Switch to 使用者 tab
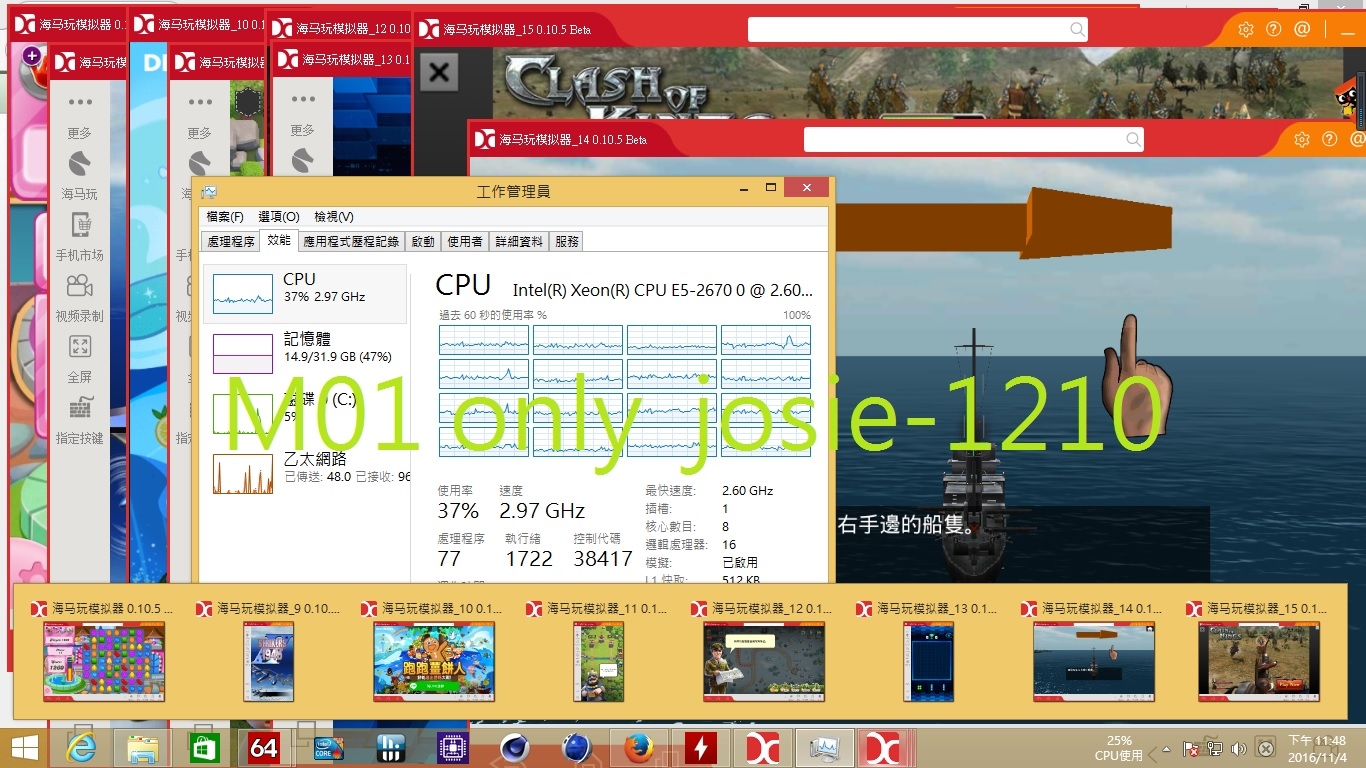1366x768 pixels. tap(465, 241)
